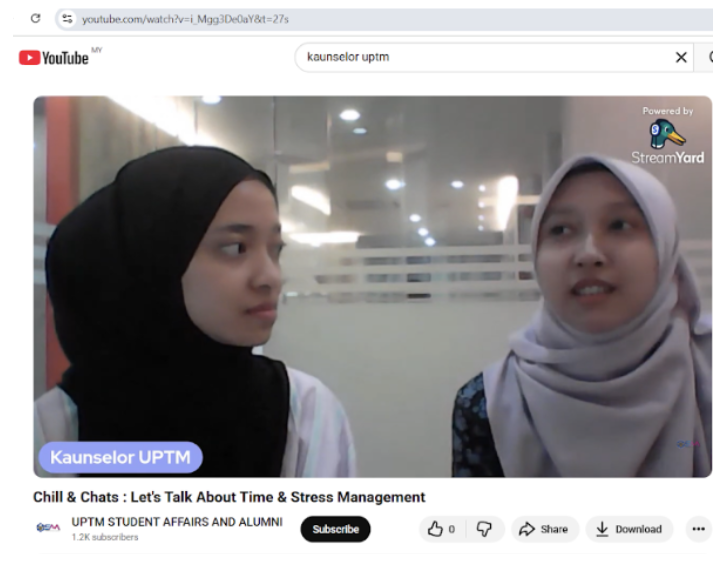Share this video
720x566 pixels.
coord(543,529)
